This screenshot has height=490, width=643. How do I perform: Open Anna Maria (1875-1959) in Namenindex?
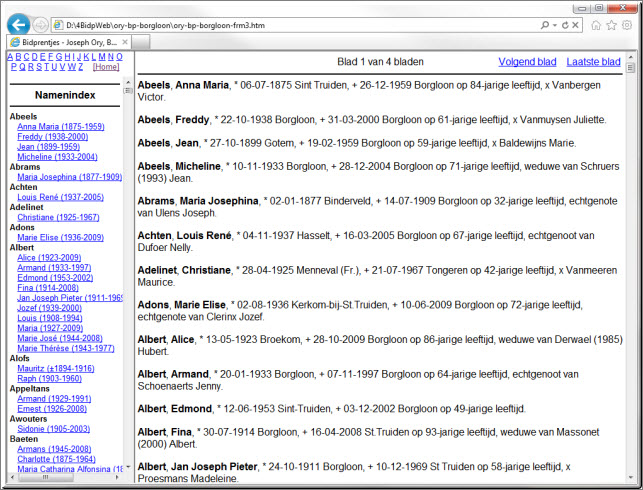coord(60,127)
